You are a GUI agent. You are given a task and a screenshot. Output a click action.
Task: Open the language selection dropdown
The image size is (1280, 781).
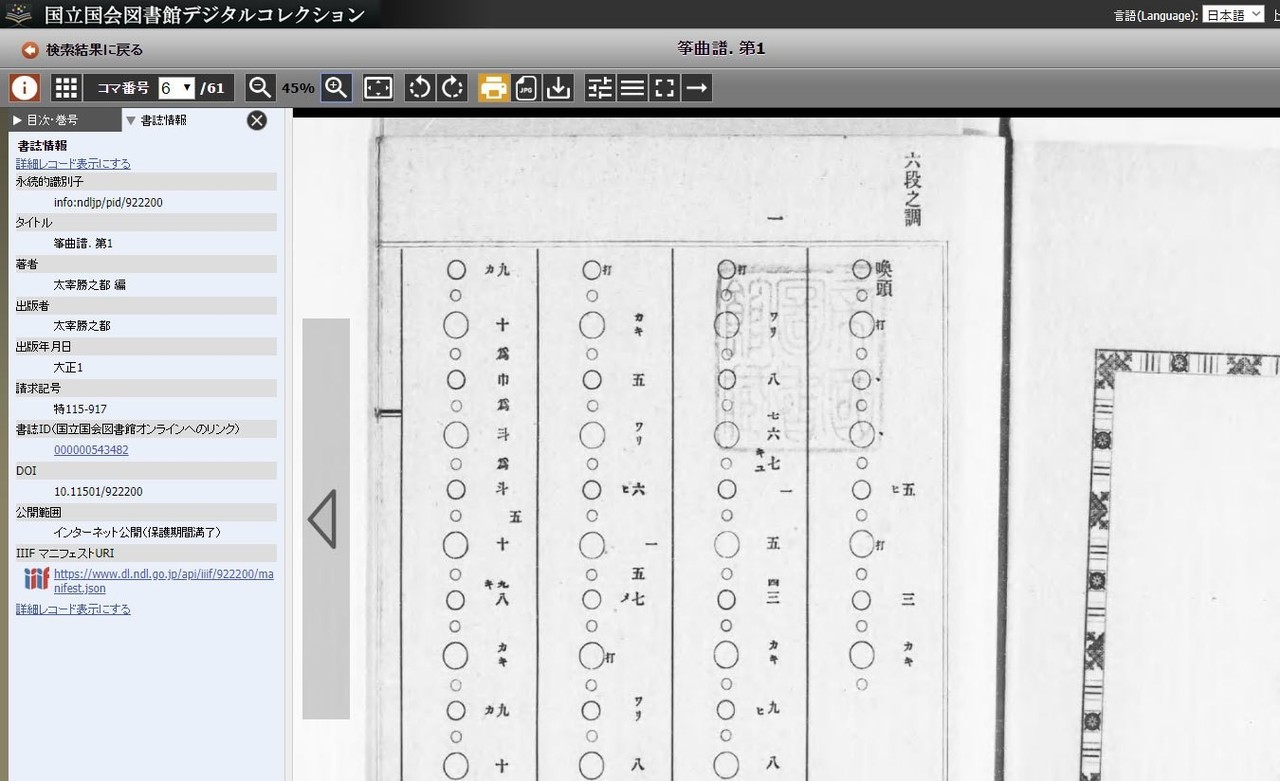1233,15
